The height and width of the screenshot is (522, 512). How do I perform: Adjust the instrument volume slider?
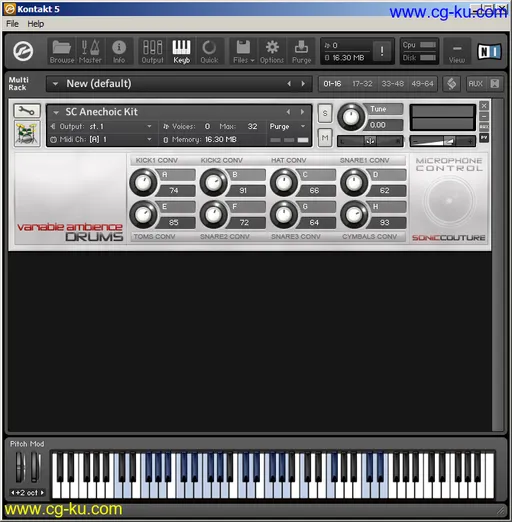click(x=442, y=141)
